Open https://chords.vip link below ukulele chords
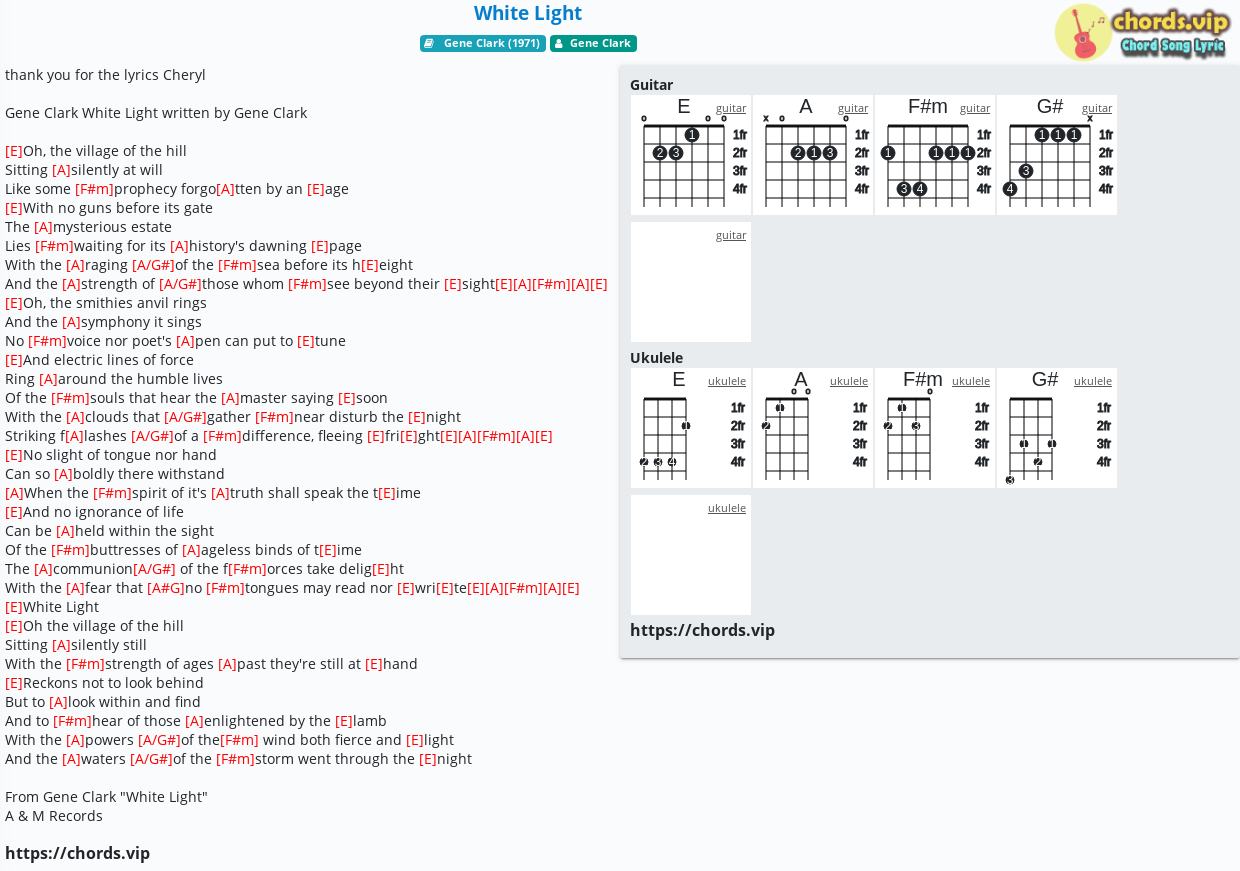 point(702,630)
